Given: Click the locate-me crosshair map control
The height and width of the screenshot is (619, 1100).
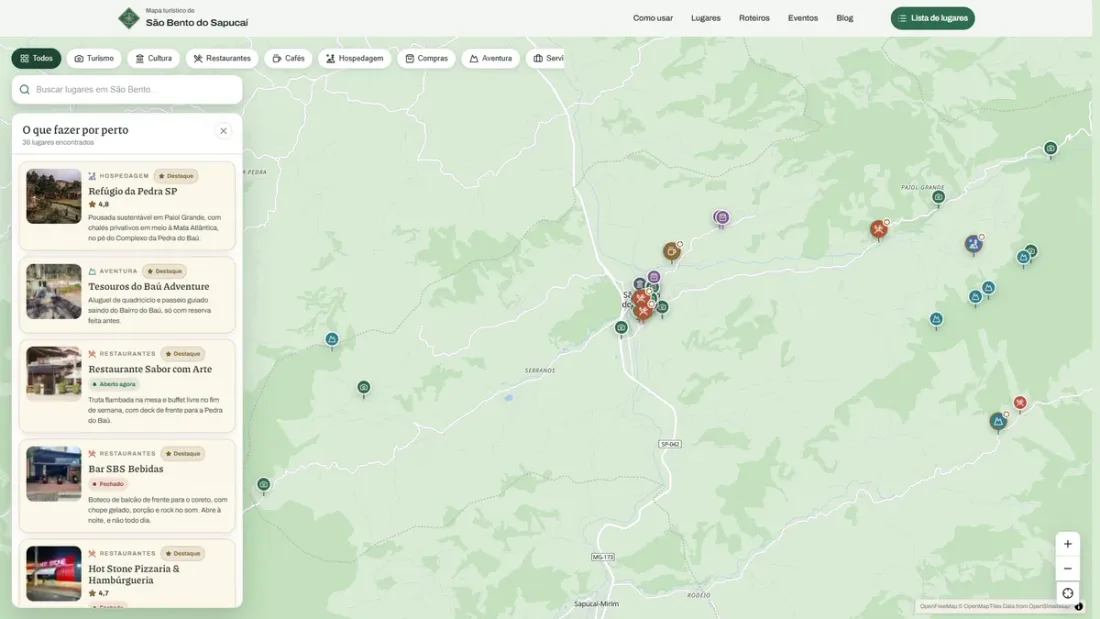Looking at the screenshot, I should 1067,594.
